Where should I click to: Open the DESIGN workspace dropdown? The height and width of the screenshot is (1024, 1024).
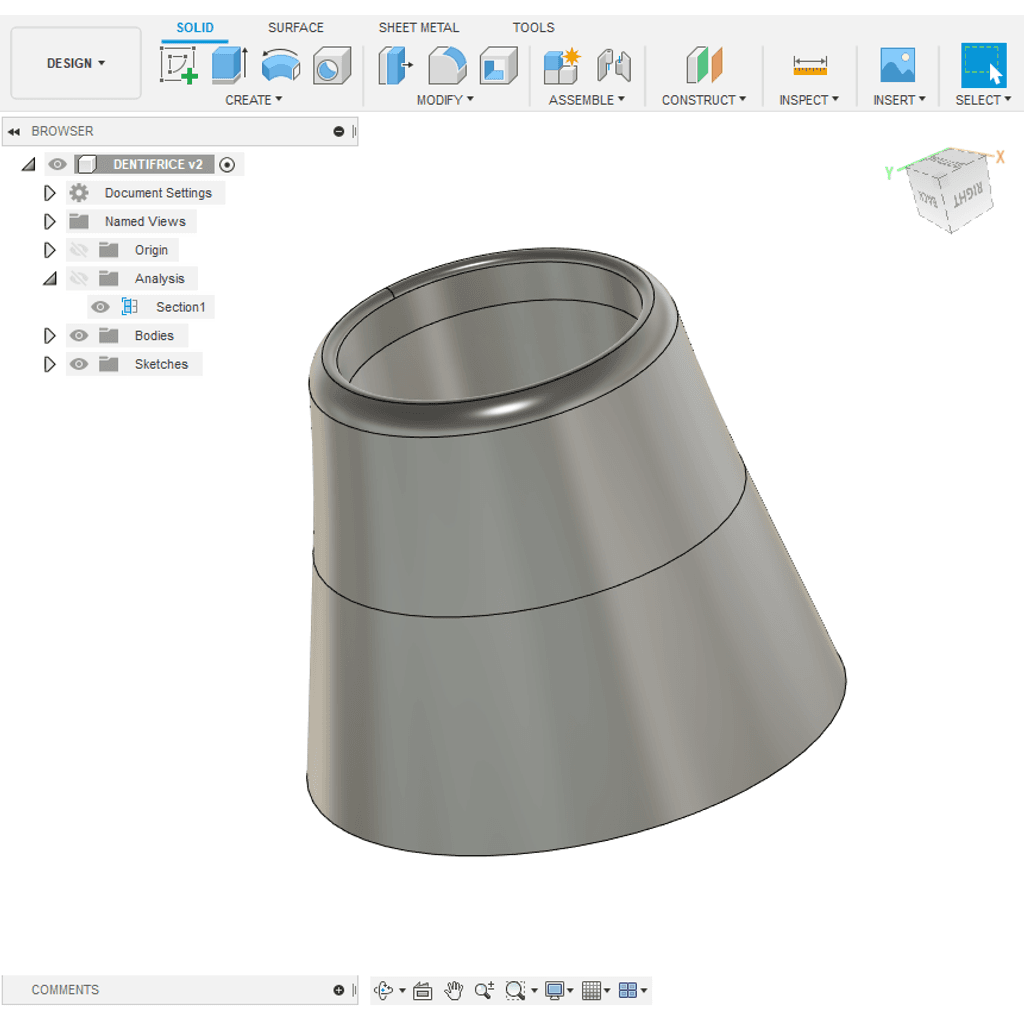[76, 63]
